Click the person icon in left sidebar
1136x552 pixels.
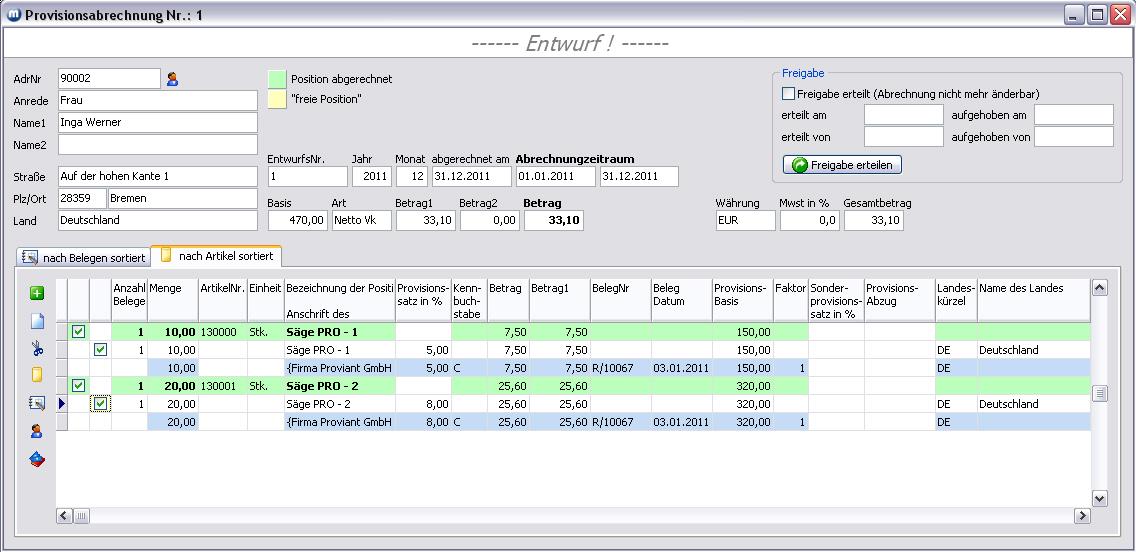(x=38, y=431)
